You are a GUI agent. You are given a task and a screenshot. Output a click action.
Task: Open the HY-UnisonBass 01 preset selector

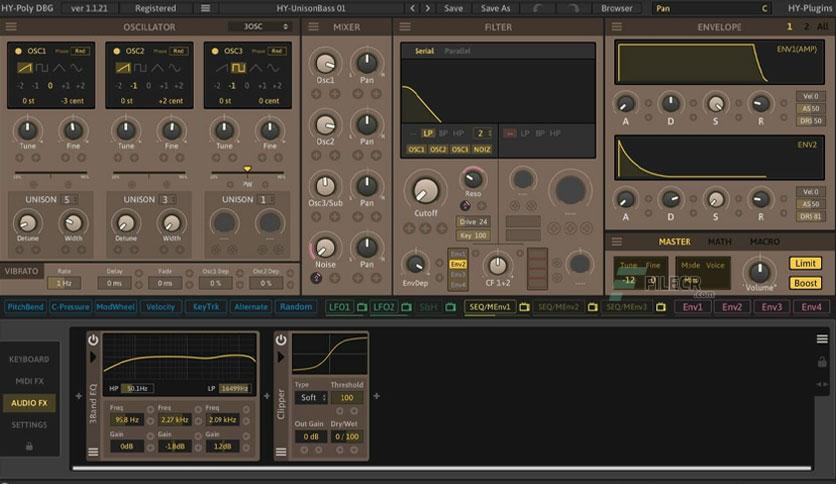tap(311, 8)
